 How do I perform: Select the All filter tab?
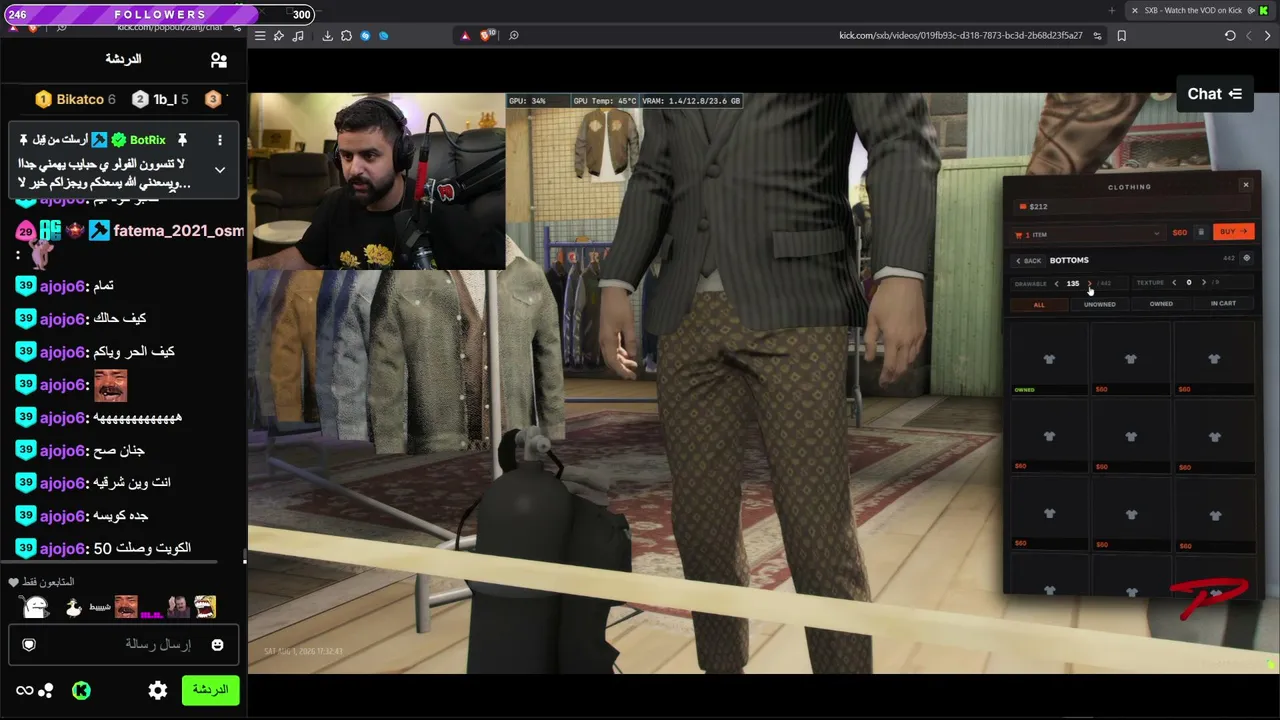click(x=1039, y=305)
